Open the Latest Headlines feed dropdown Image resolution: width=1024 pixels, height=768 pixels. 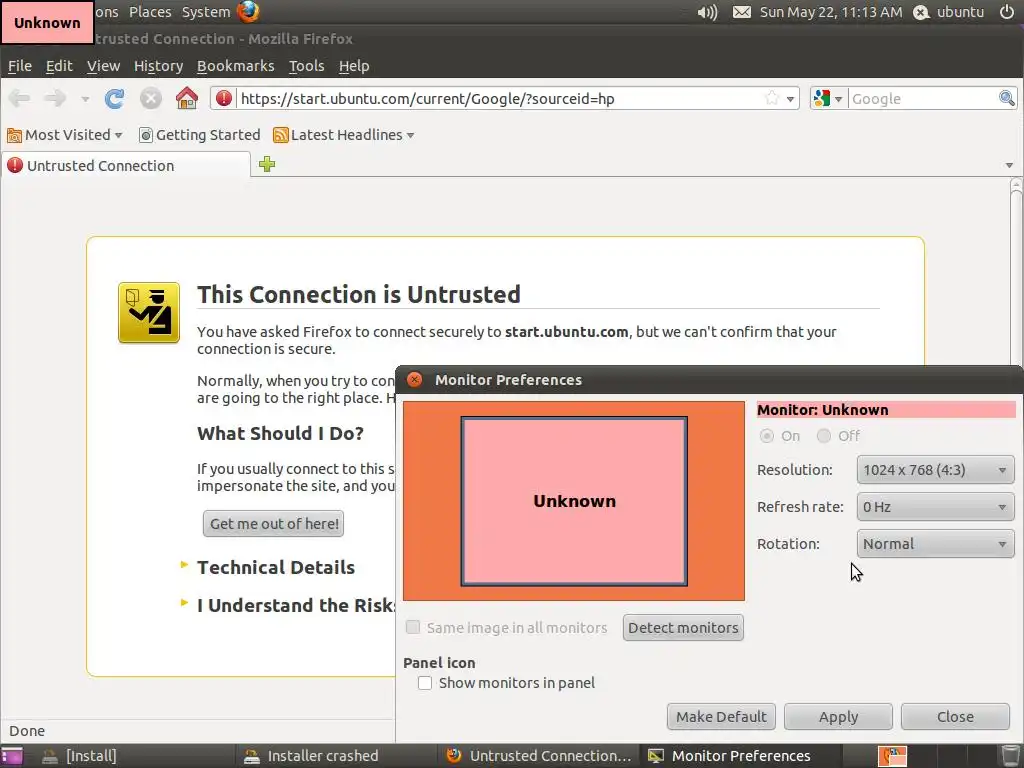click(x=344, y=135)
